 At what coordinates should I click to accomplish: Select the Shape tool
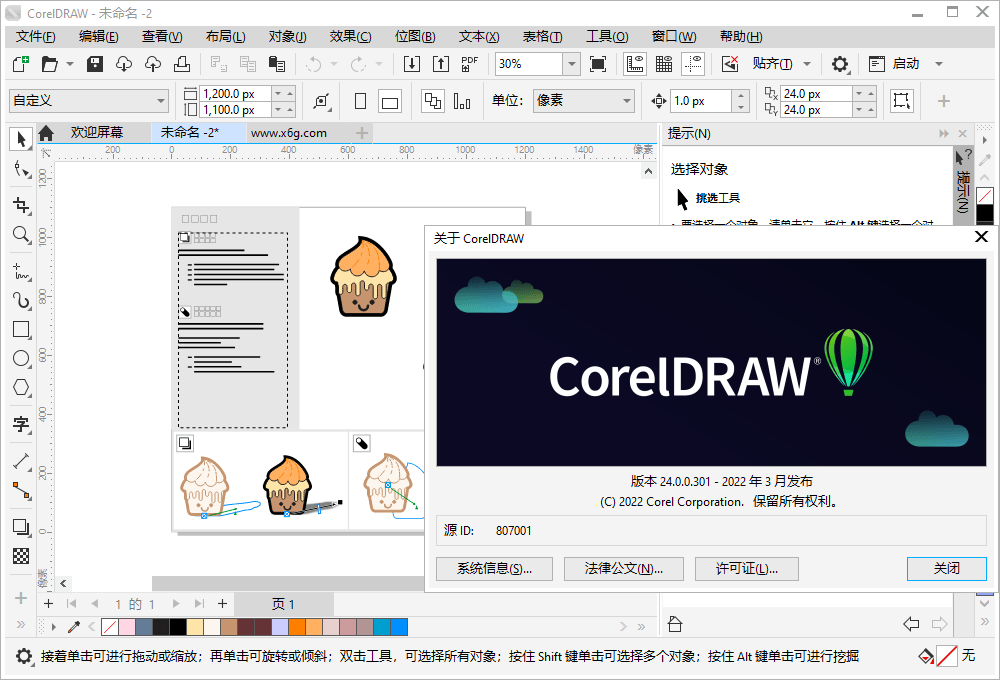coord(21,168)
